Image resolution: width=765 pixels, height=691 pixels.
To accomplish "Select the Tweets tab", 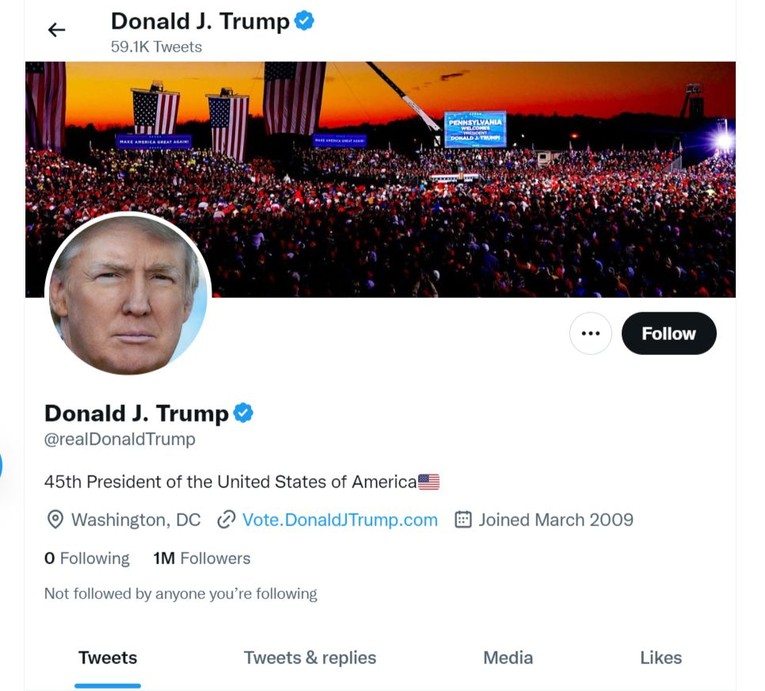I will pos(108,657).
